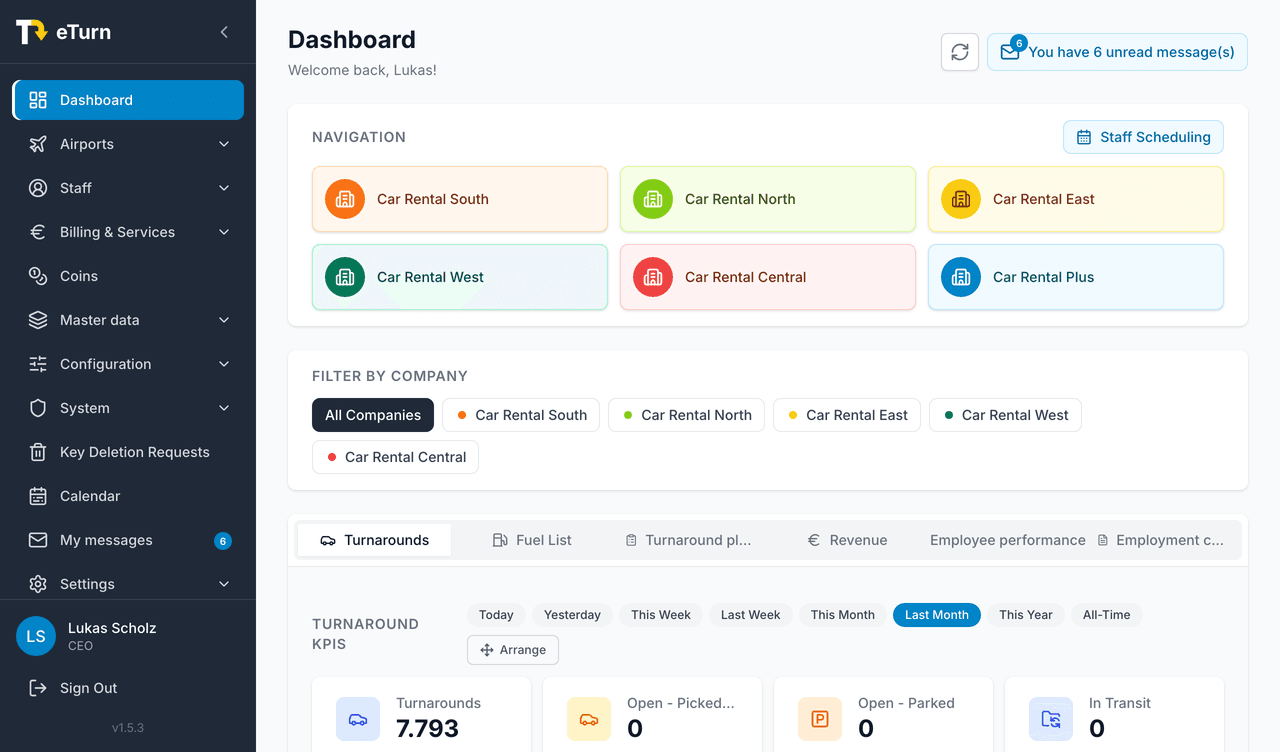Expand the Billing & Services menu
This screenshot has height=752, width=1280.
tap(128, 232)
